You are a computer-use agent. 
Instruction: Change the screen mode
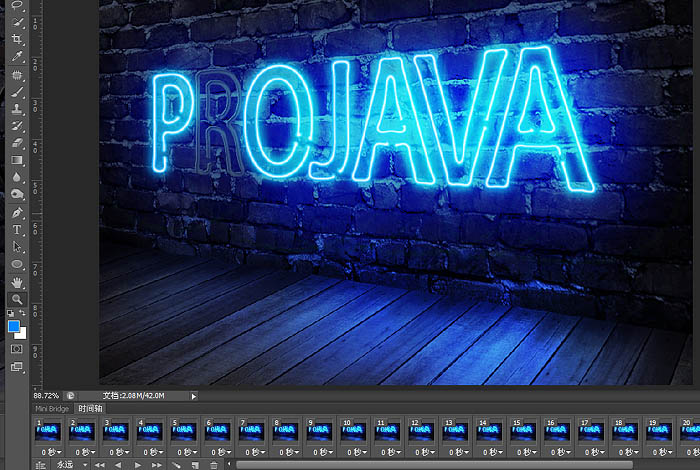tap(17, 367)
